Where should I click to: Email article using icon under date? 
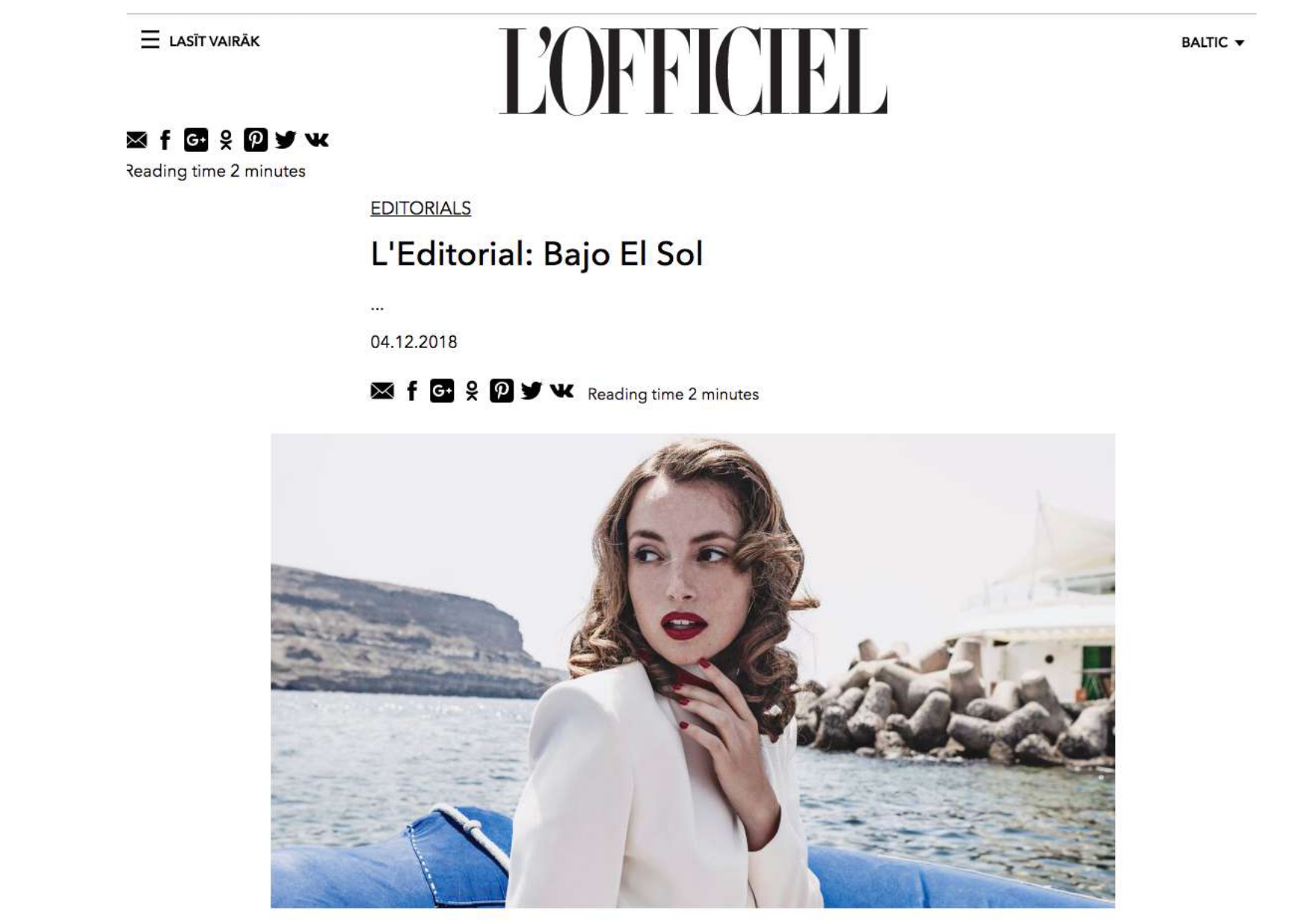[382, 390]
